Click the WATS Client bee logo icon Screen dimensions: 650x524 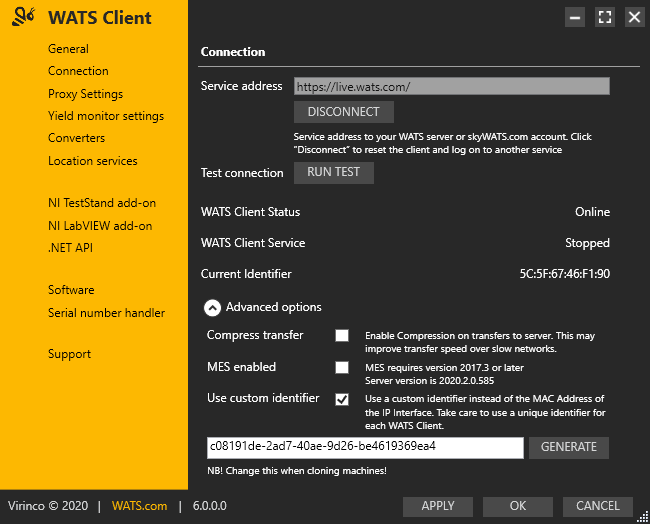point(23,17)
